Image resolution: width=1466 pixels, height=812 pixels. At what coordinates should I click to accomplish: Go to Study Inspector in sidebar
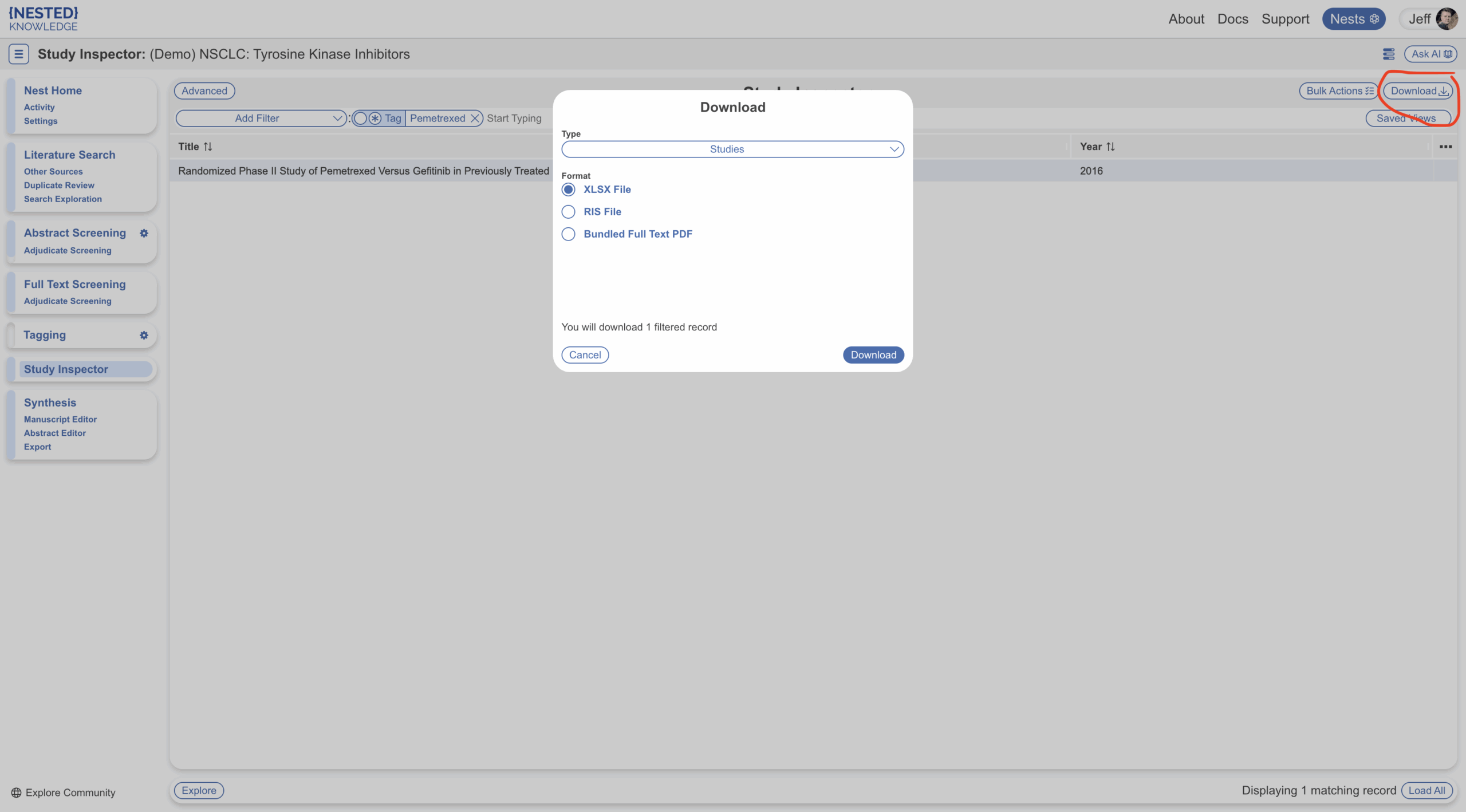tap(66, 369)
